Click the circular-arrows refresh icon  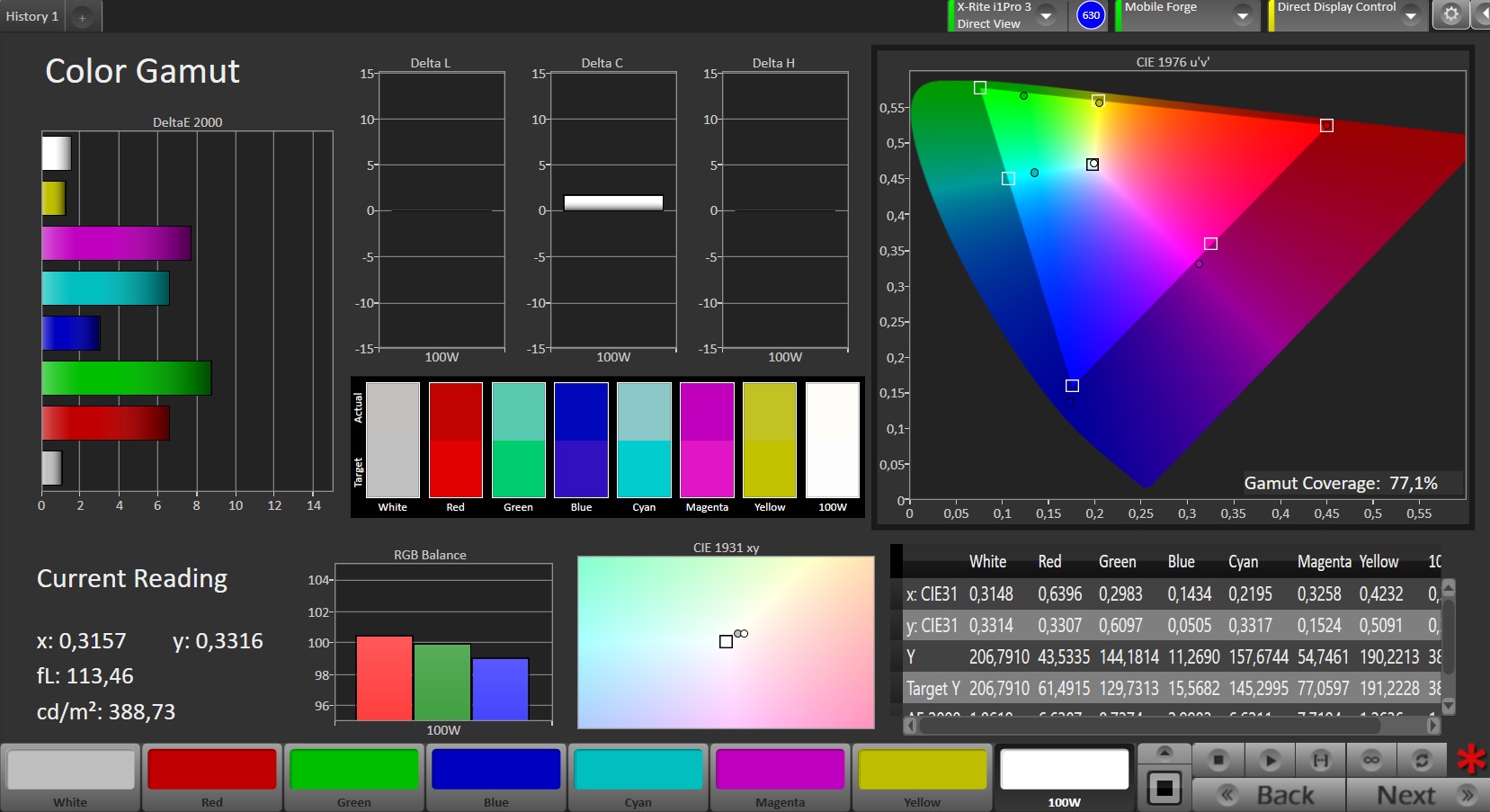1421,760
